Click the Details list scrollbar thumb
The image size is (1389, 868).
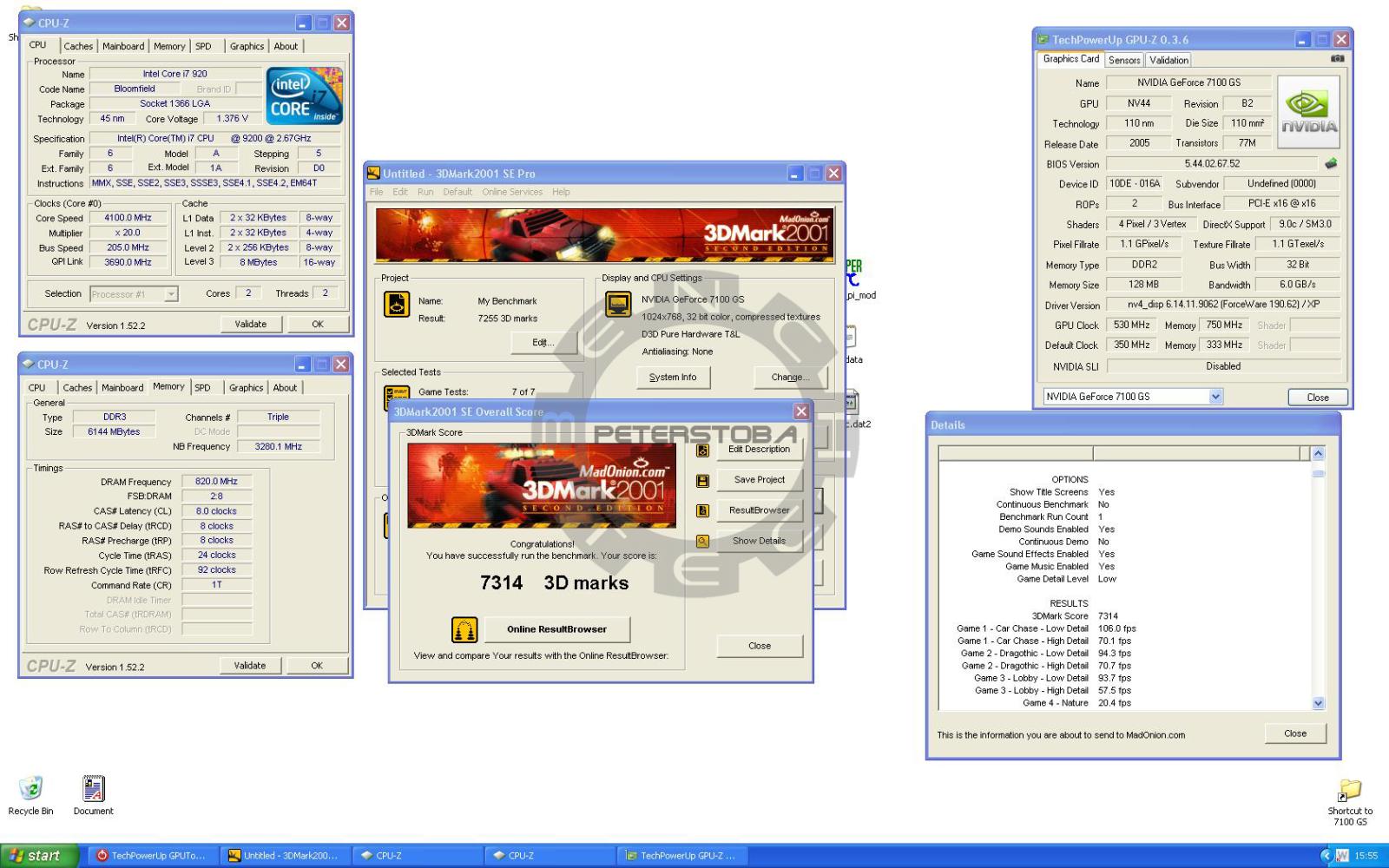point(1319,474)
